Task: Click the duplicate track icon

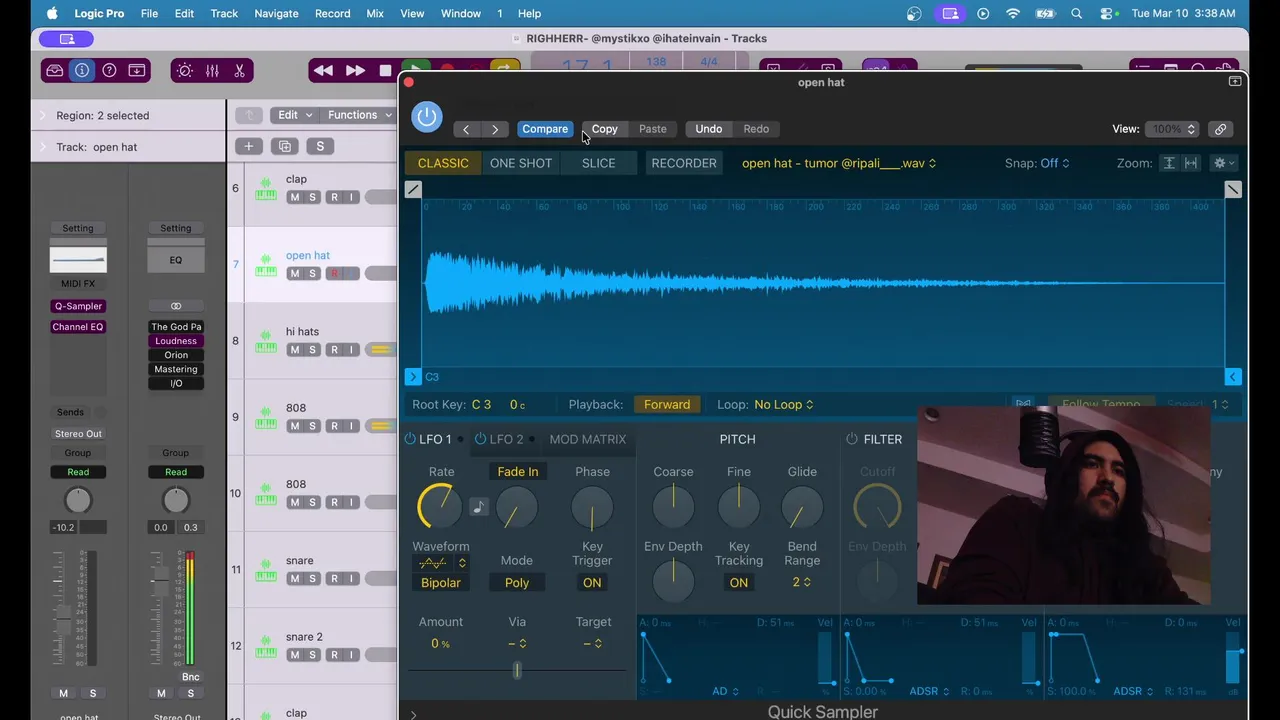Action: point(285,147)
